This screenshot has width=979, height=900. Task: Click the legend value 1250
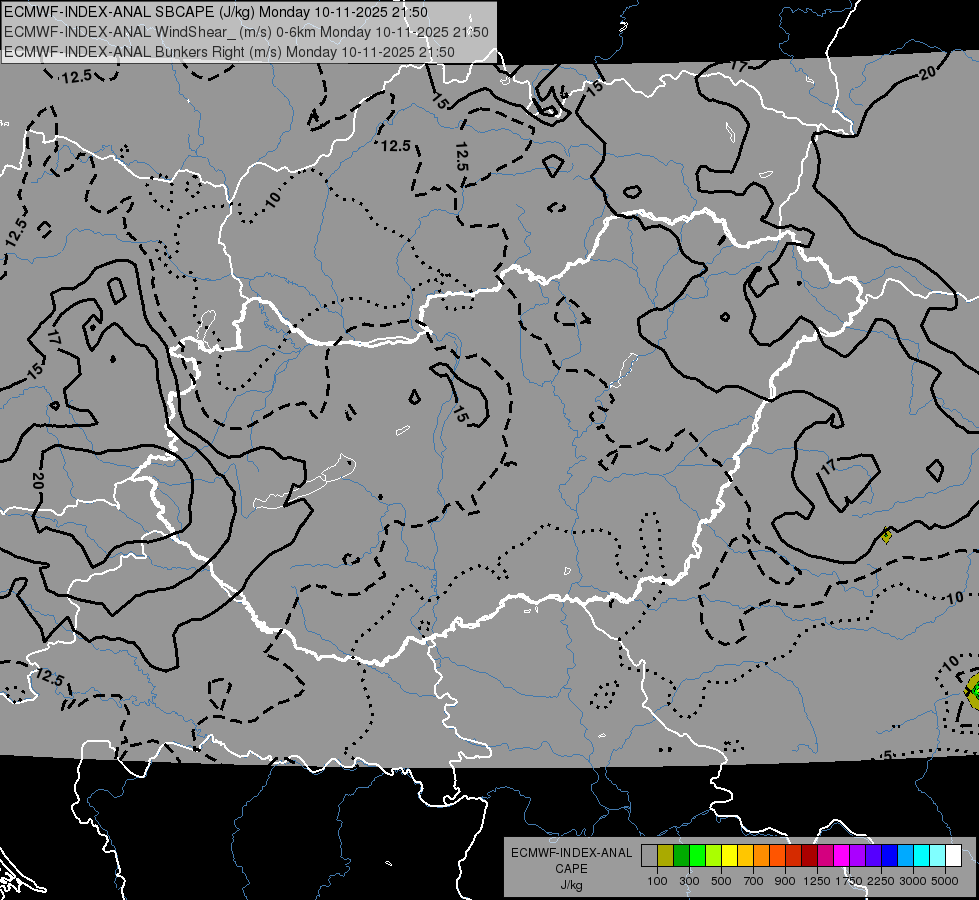click(817, 881)
